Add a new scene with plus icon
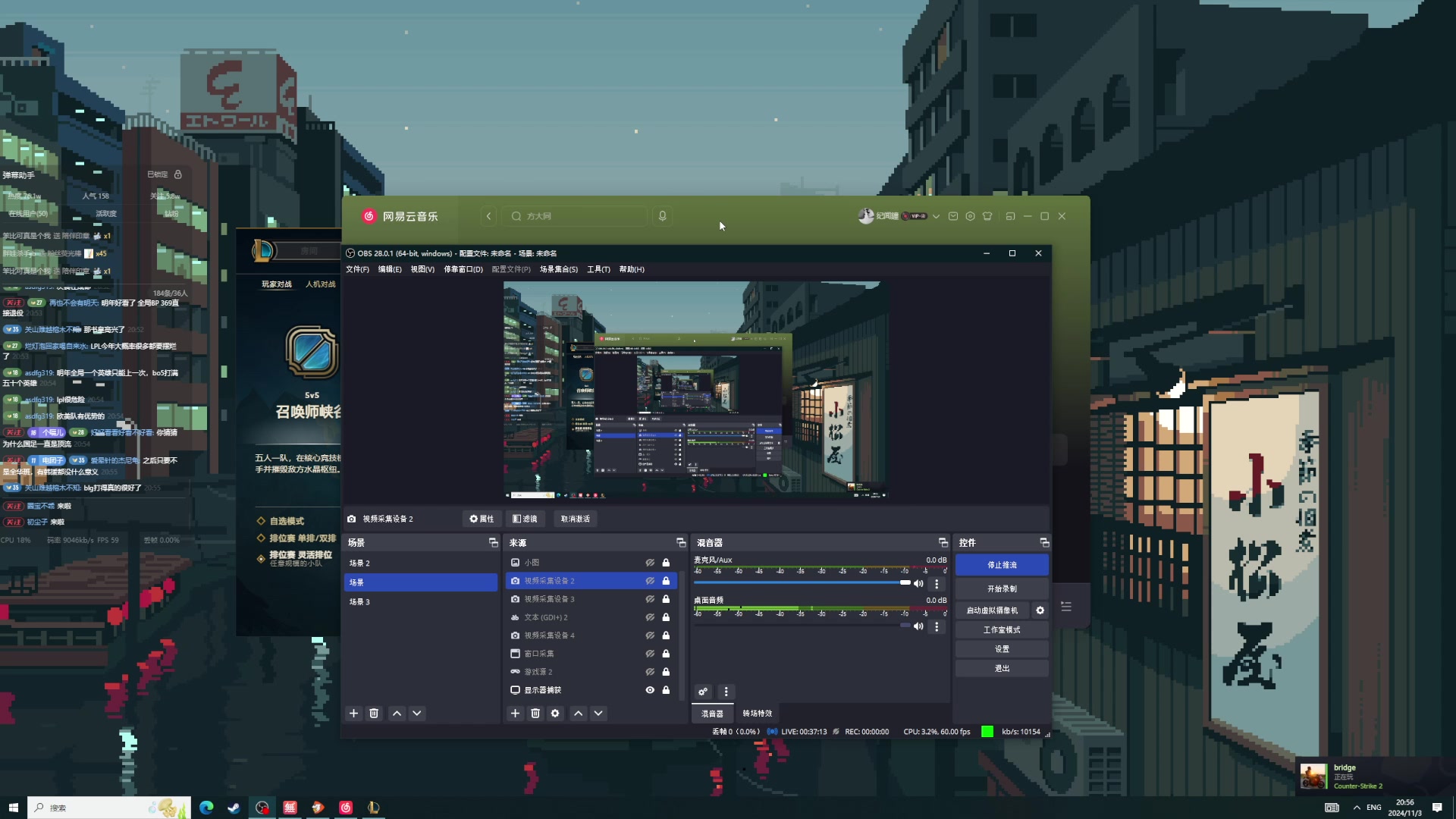1456x819 pixels. [353, 714]
